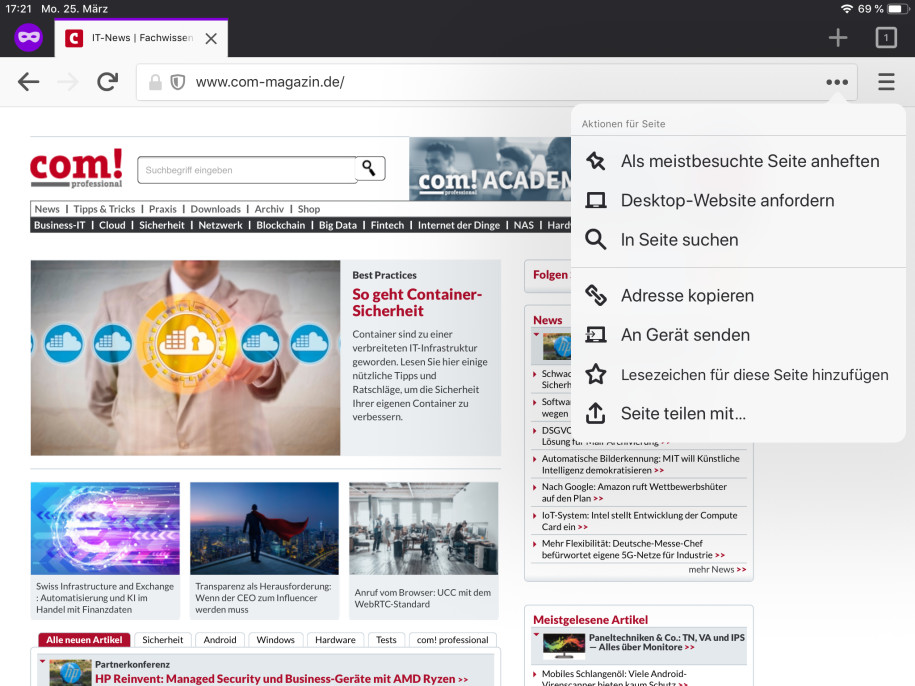
Task: Click 'mehr News' link
Action: tap(717, 569)
